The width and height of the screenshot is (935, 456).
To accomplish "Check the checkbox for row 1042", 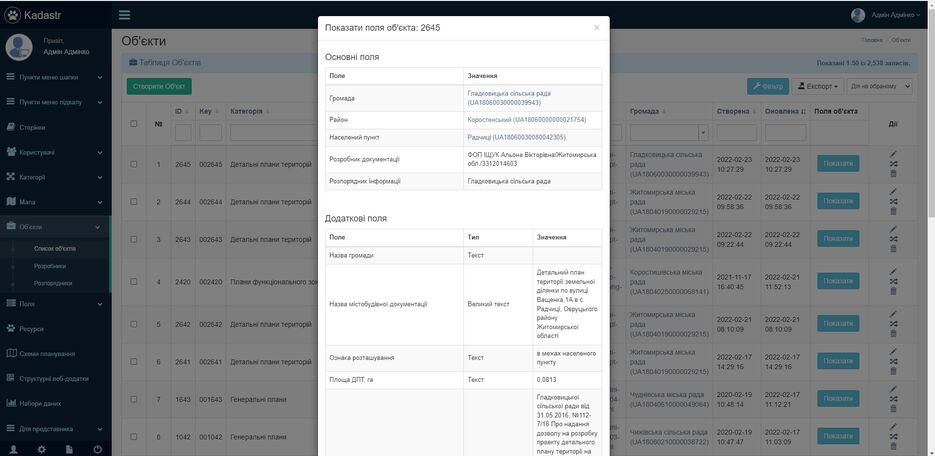I will 134,436.
